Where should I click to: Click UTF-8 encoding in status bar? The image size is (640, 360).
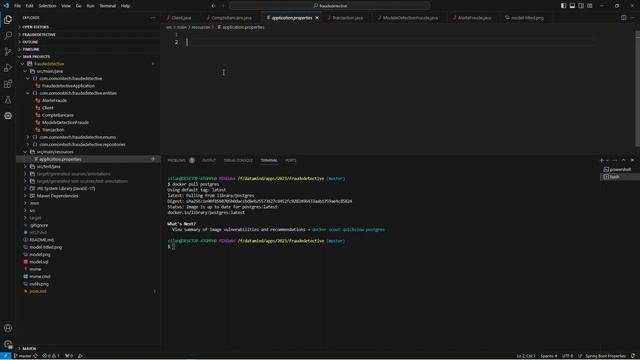tap(567, 356)
